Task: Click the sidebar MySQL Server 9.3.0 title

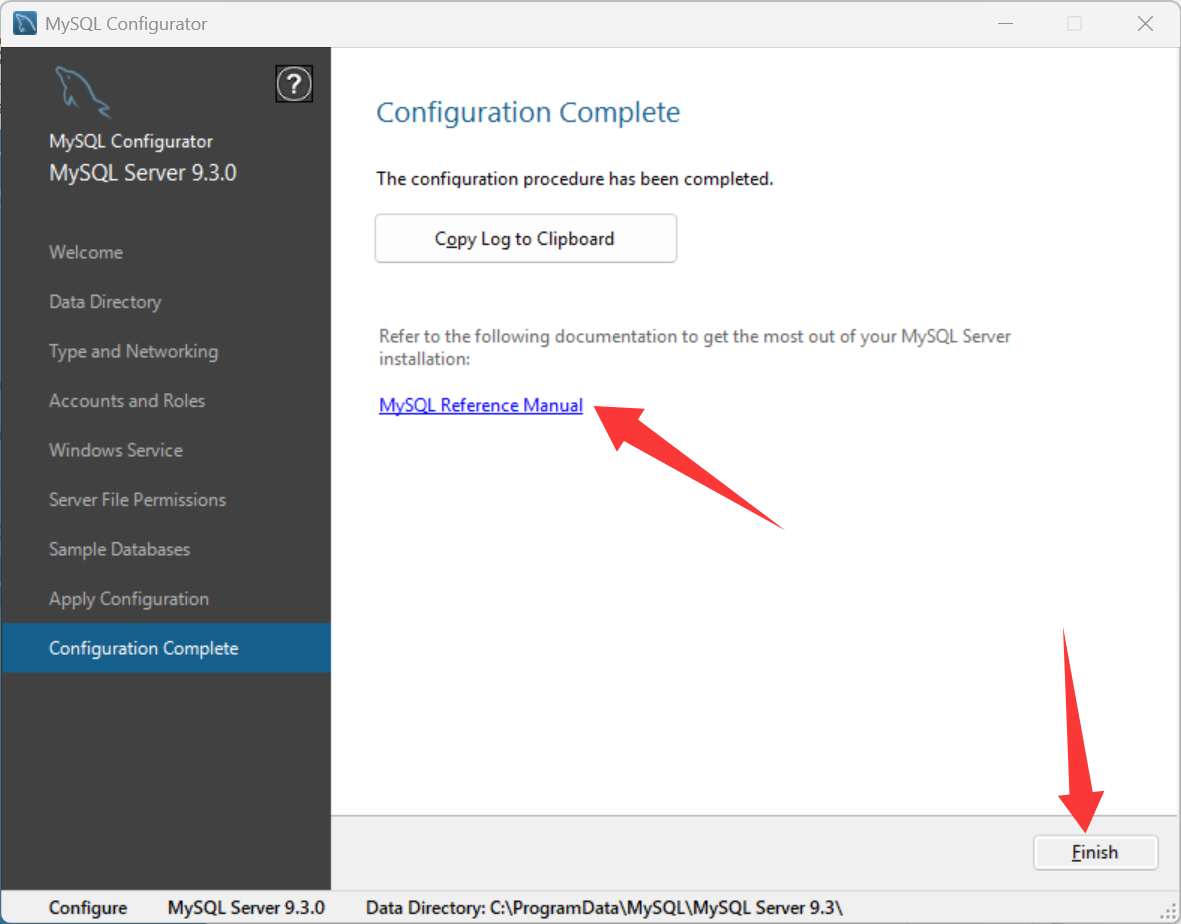Action: pyautogui.click(x=143, y=172)
